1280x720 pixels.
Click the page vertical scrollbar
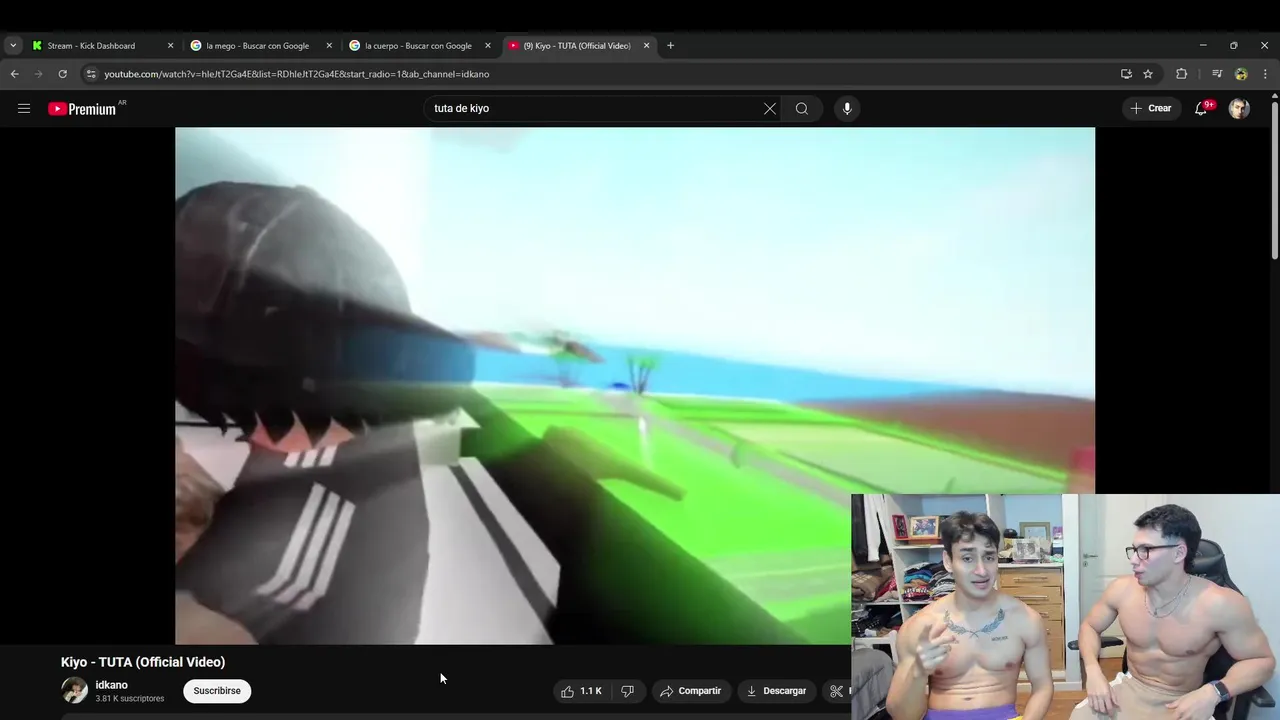1274,180
